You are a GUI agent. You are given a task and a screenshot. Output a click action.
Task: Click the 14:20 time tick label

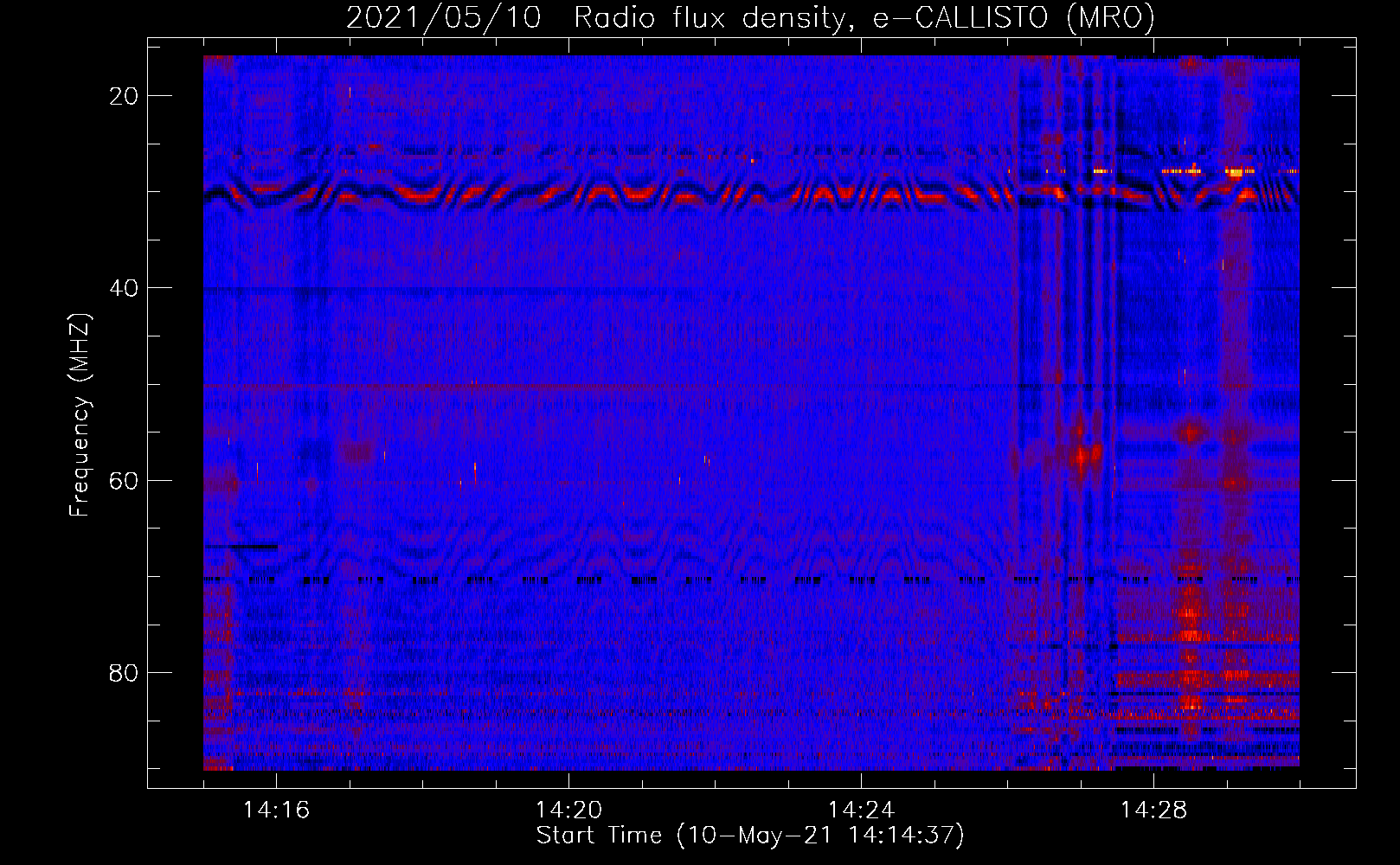[x=568, y=811]
